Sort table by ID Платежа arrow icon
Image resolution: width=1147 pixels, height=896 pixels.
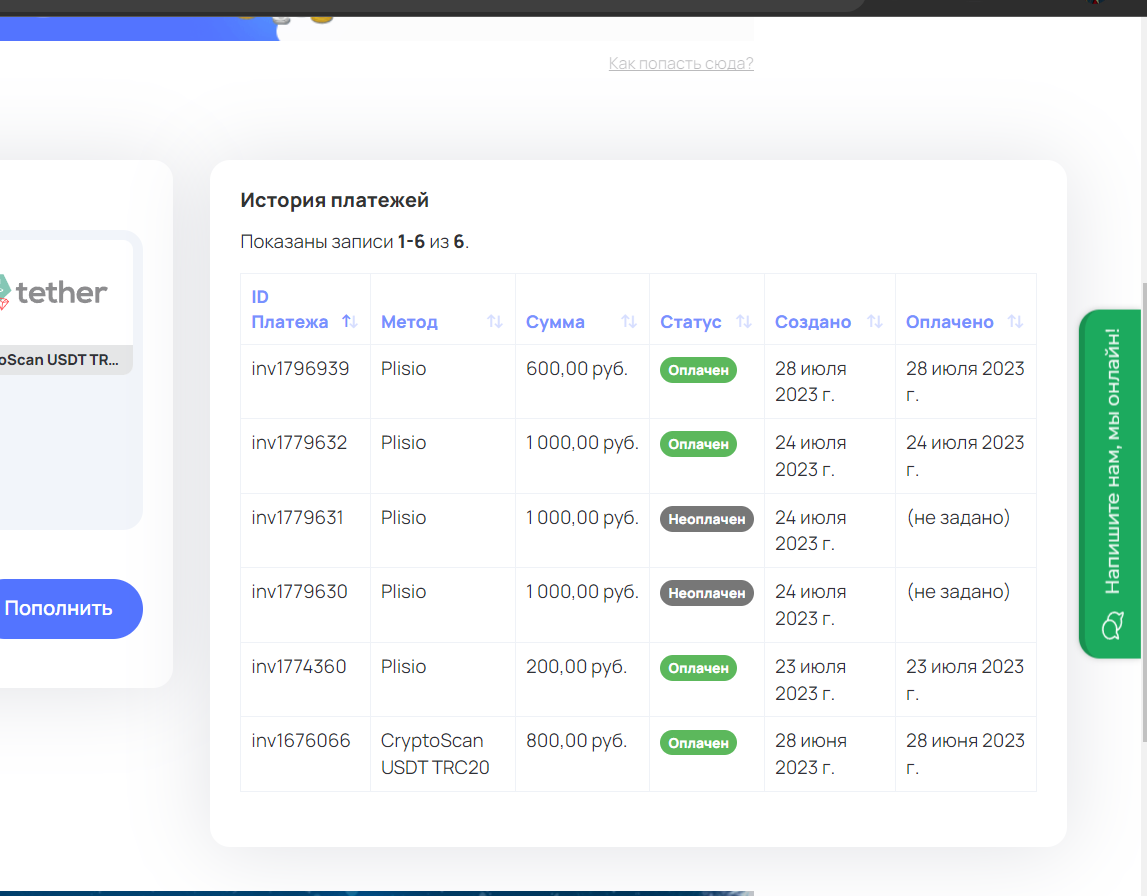point(350,321)
